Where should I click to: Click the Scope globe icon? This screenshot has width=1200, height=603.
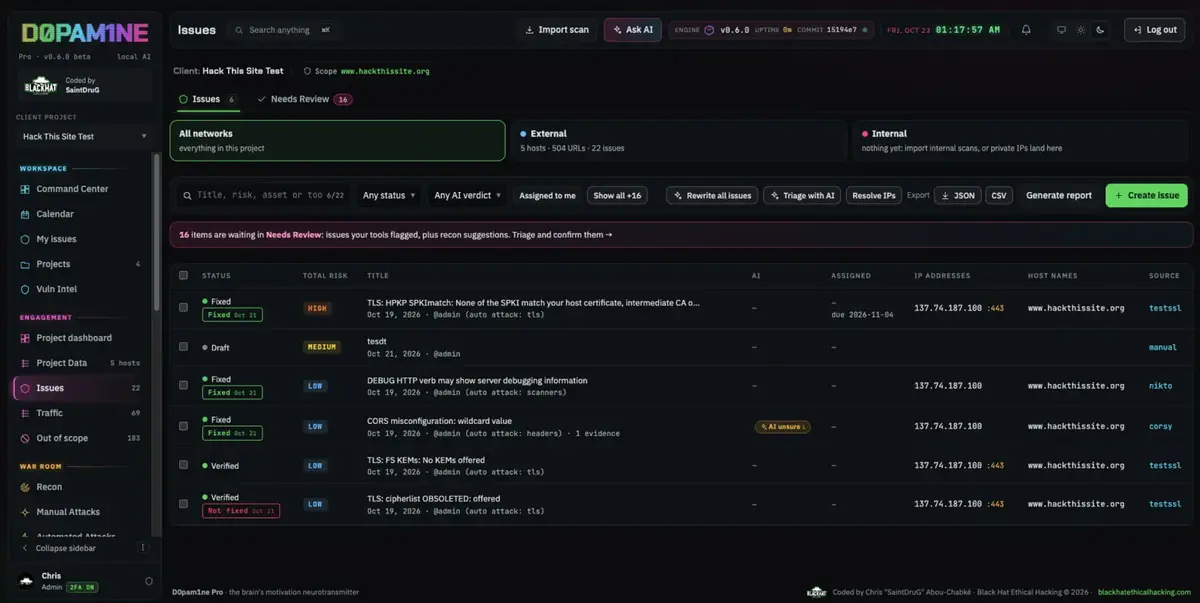[x=307, y=71]
